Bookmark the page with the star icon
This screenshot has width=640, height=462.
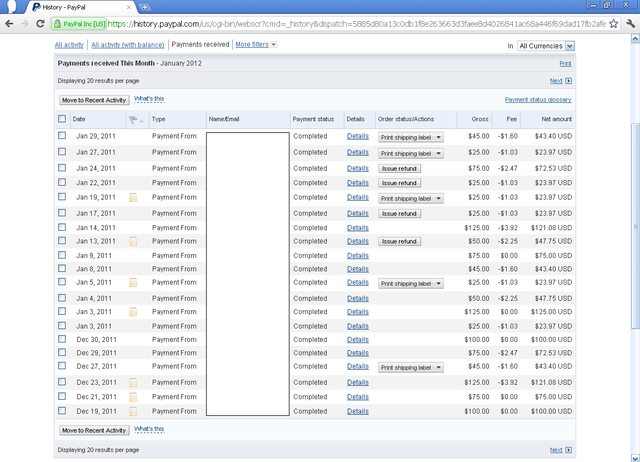click(x=613, y=24)
